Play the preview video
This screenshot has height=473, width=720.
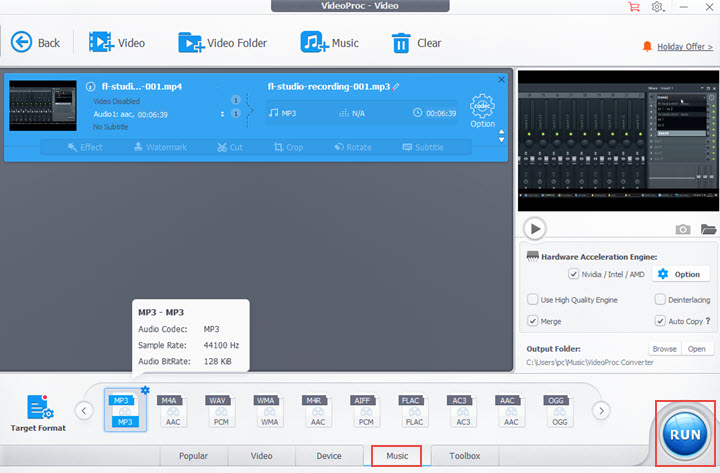click(534, 228)
